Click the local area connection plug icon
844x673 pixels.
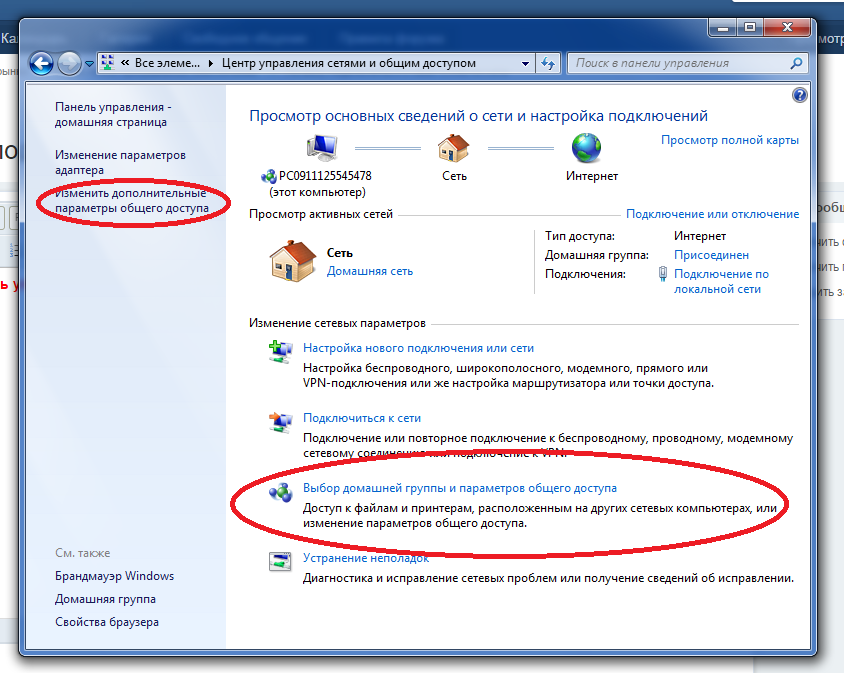663,274
